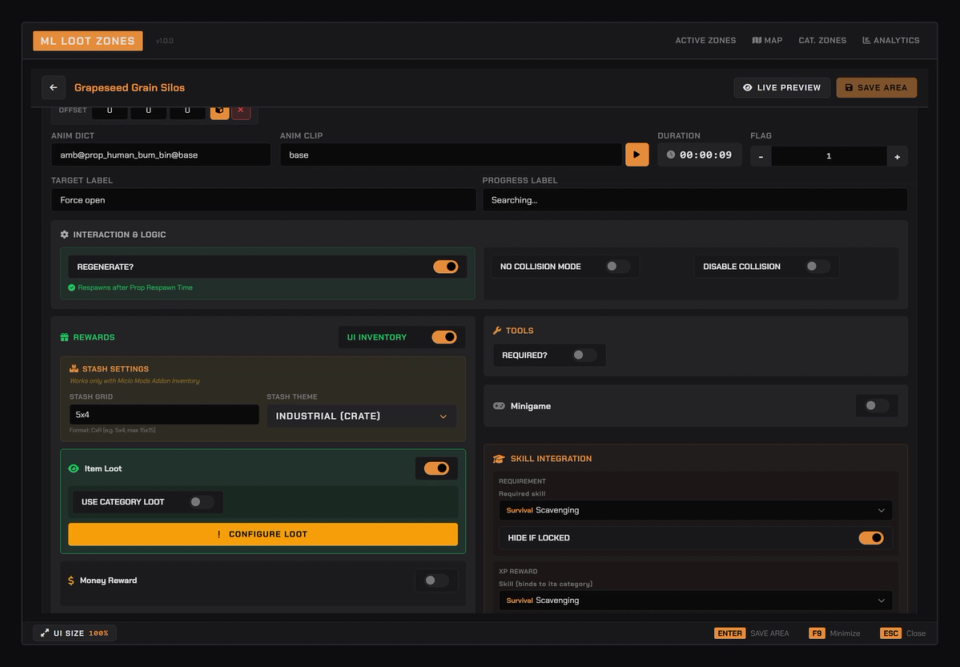Viewport: 960px width, 667px height.
Task: Click the UI Size expand icon
Action: click(x=45, y=633)
